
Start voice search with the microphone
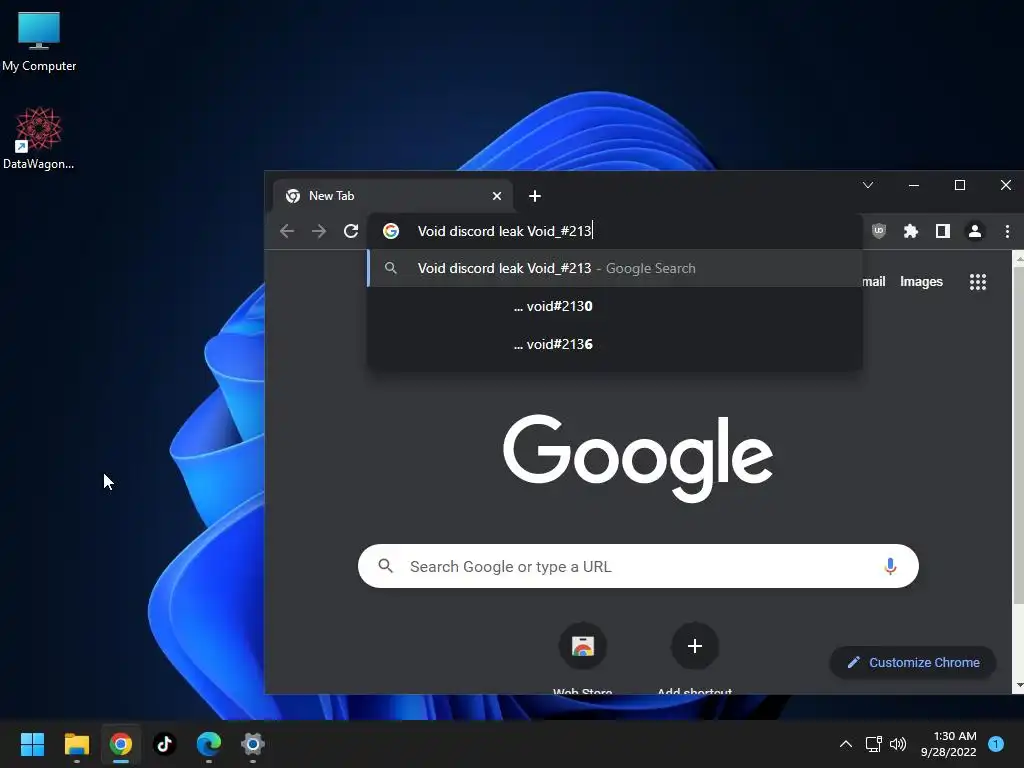tap(889, 566)
